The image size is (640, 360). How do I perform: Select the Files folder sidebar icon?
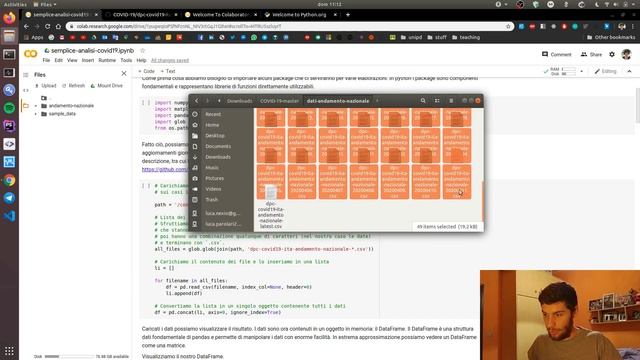[x=26, y=106]
